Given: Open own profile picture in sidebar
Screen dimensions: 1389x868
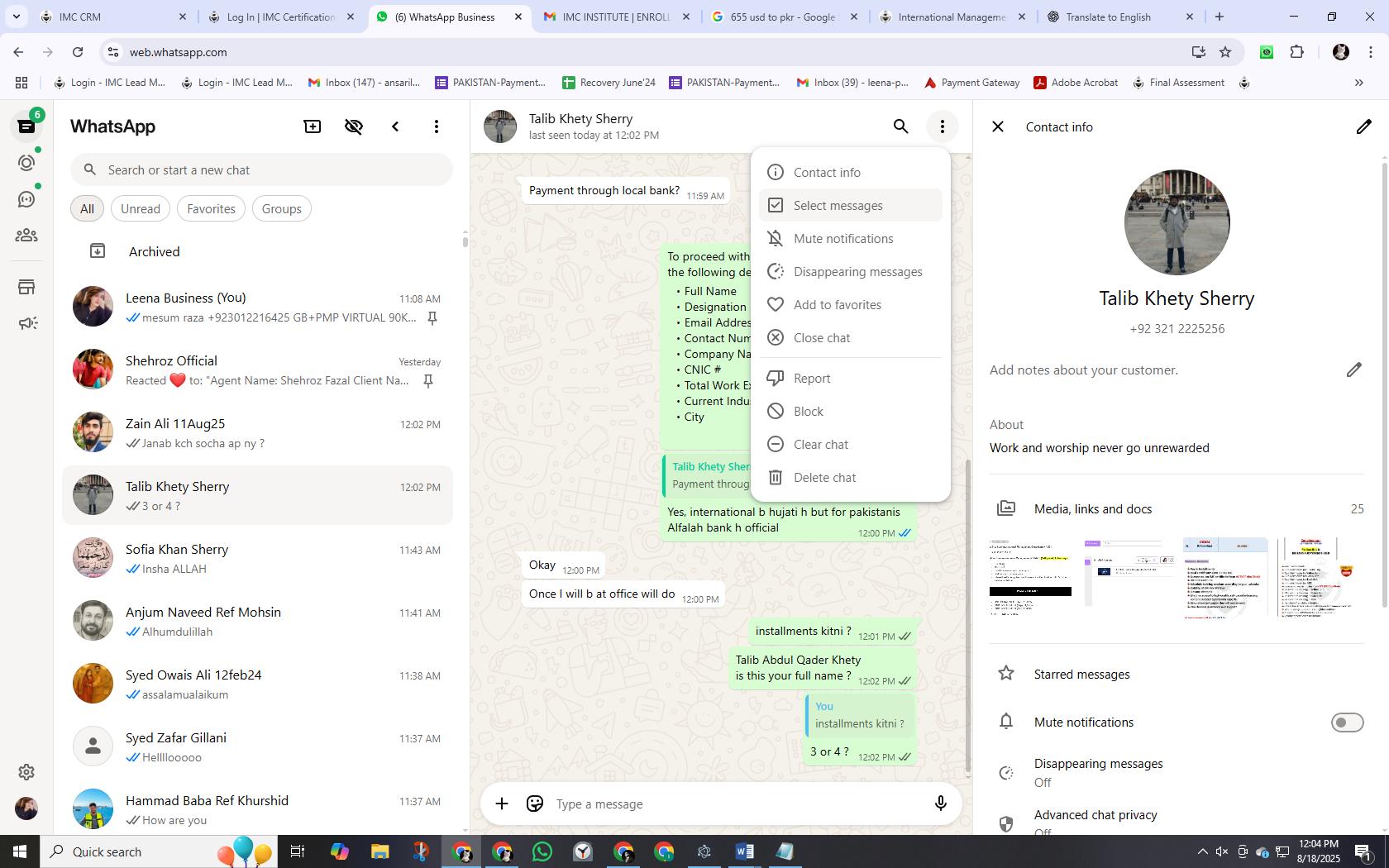Looking at the screenshot, I should 26,808.
